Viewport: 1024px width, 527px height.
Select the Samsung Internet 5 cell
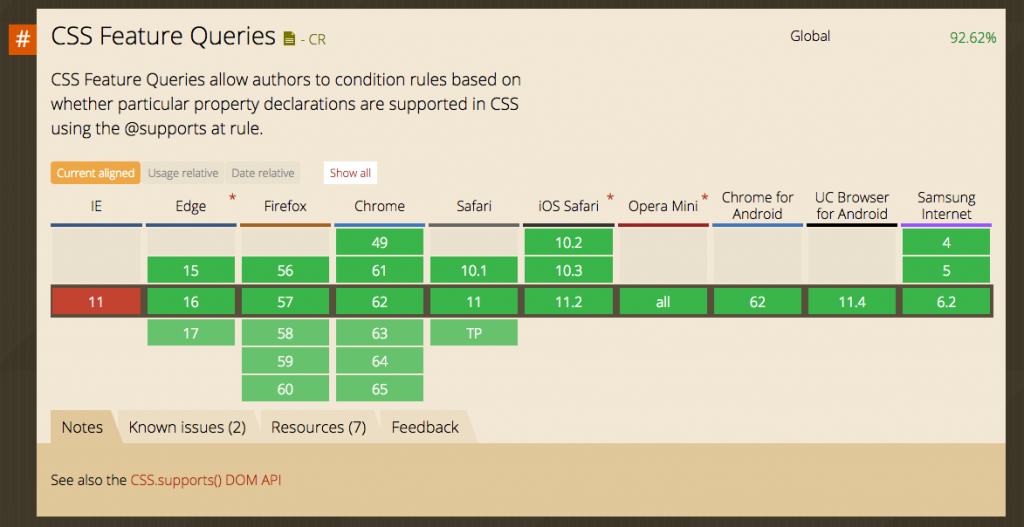[946, 270]
